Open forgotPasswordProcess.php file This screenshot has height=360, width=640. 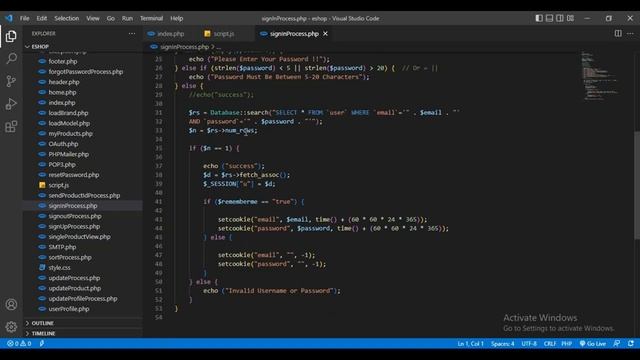(x=86, y=71)
